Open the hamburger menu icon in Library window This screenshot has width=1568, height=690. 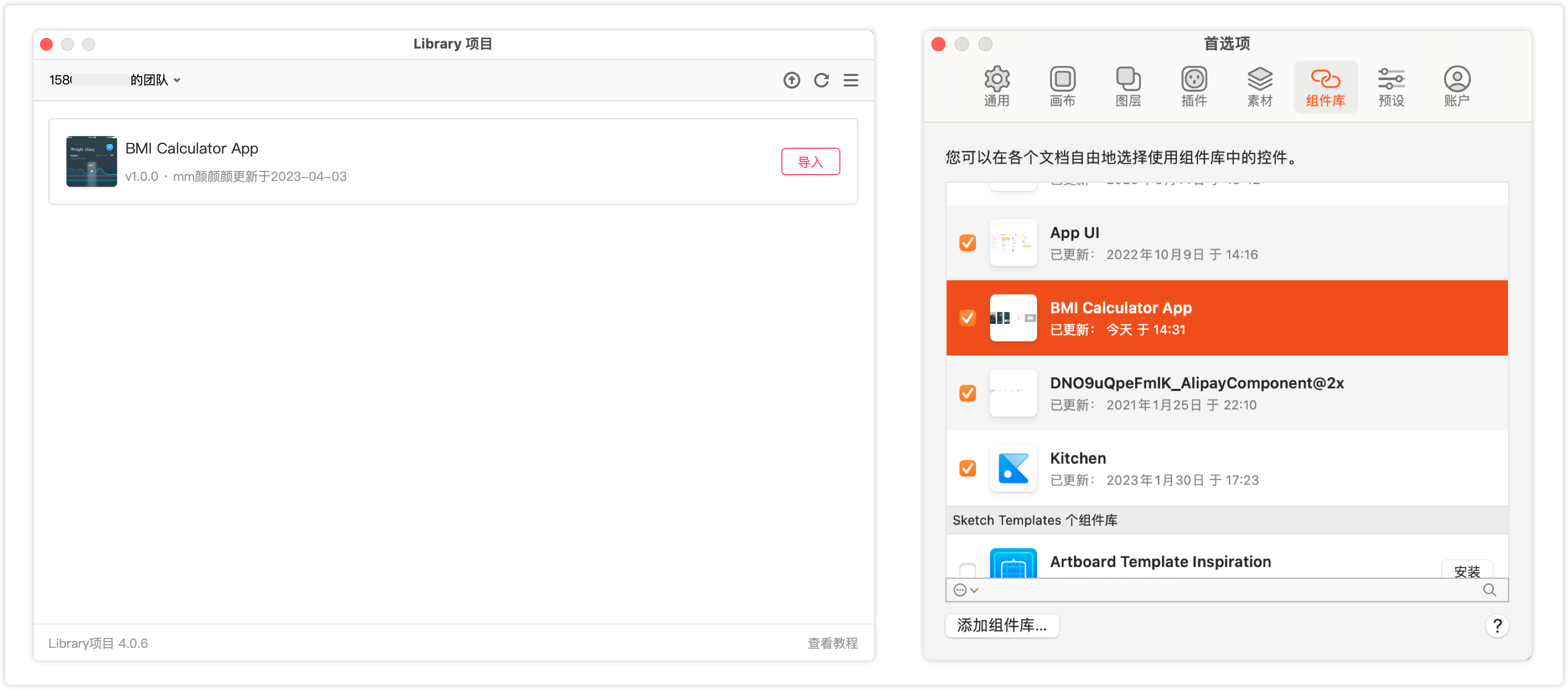(x=850, y=80)
